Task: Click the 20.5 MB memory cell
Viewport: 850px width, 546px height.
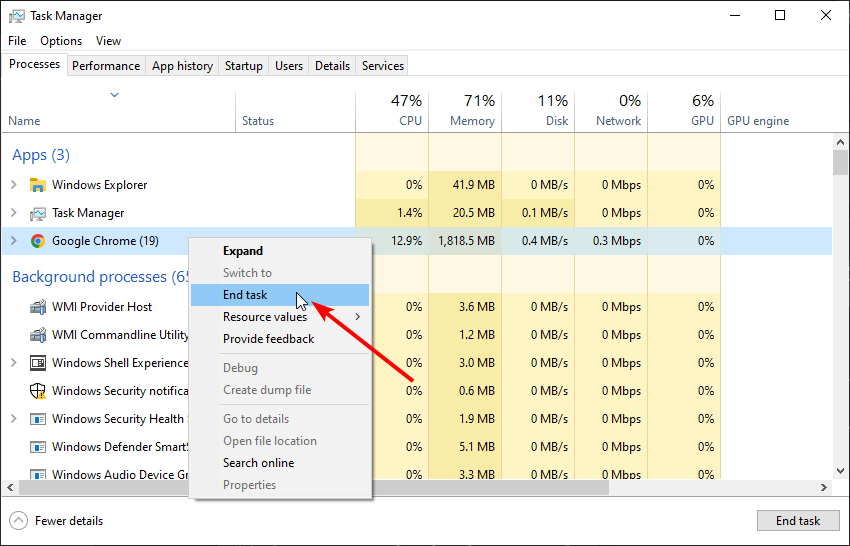Action: 465,213
